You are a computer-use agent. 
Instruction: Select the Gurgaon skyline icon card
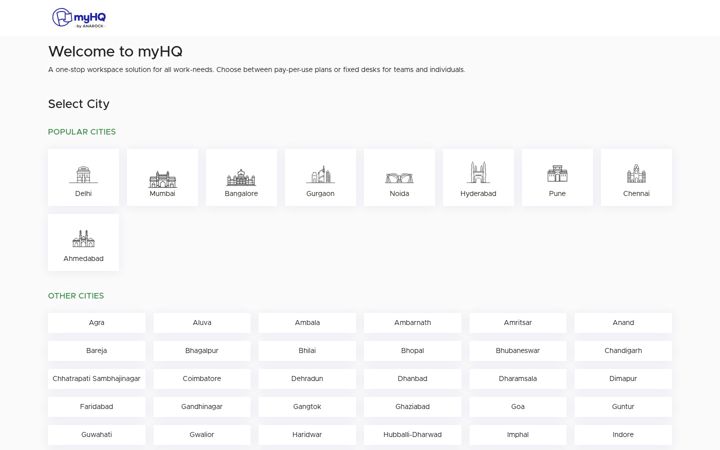(320, 177)
